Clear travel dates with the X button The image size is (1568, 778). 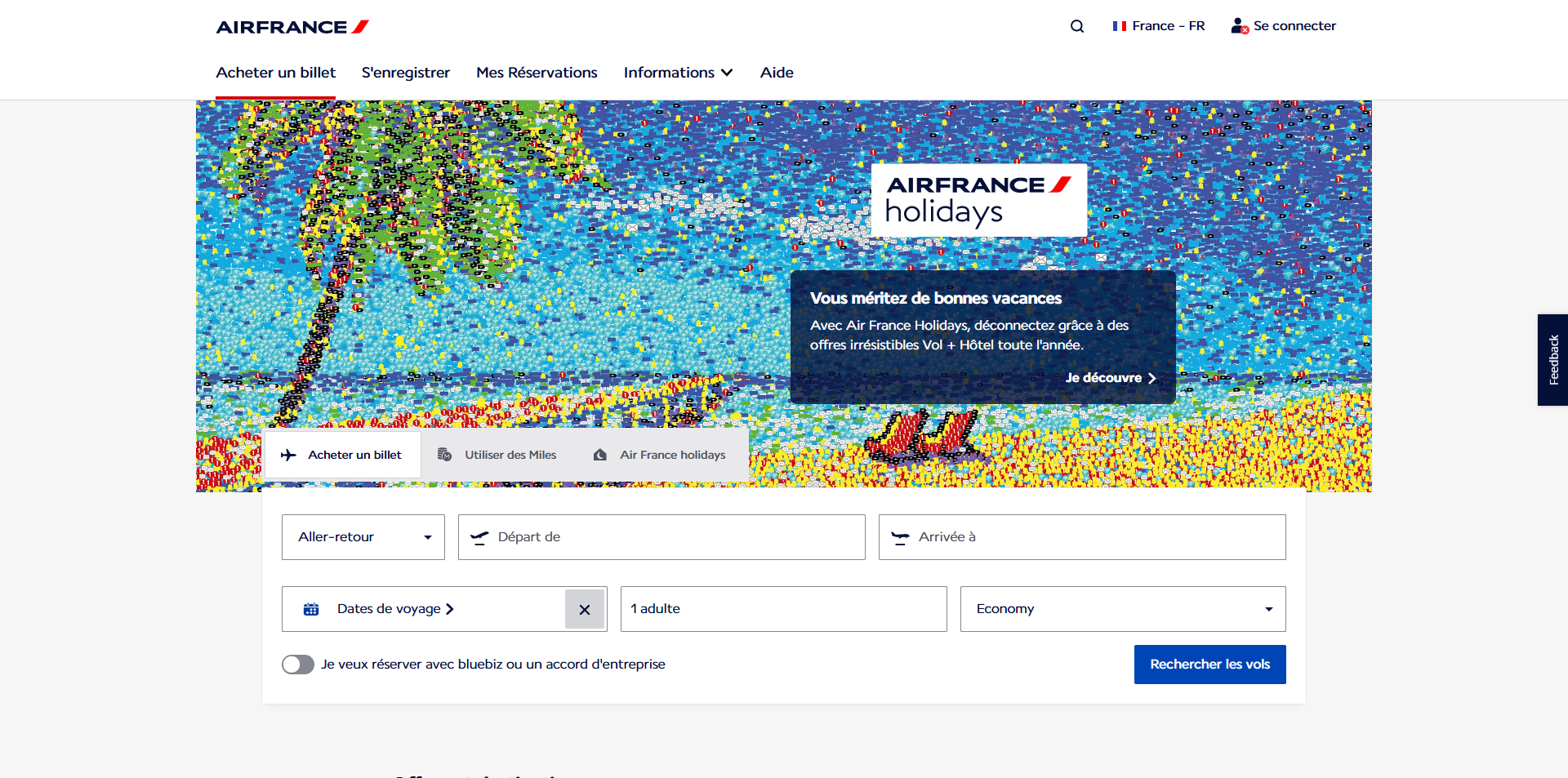coord(585,609)
